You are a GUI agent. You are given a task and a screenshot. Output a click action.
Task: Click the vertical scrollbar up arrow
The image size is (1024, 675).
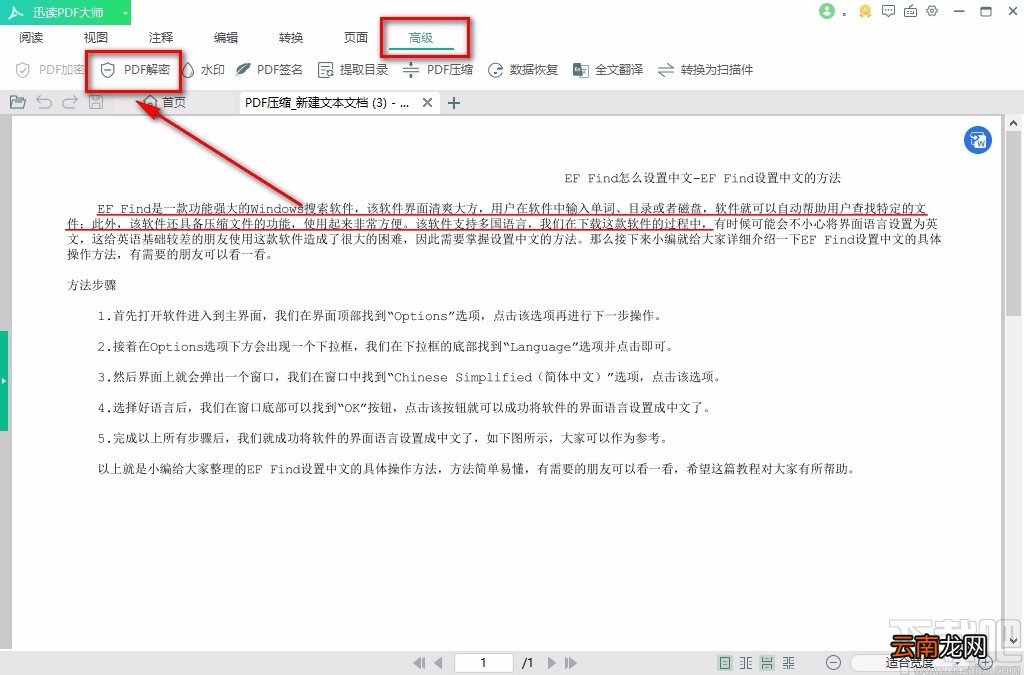coord(1014,123)
